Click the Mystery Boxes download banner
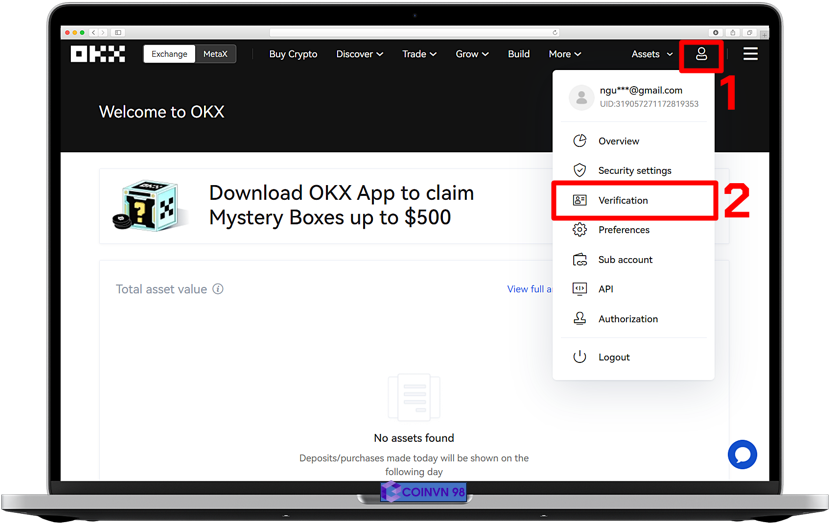This screenshot has width=833, height=530. pos(320,205)
